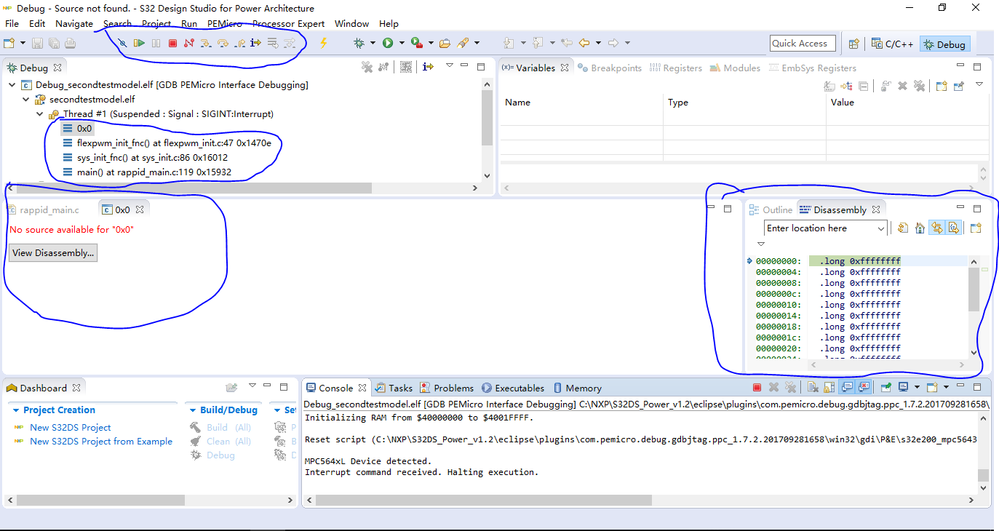Click Clear Console icon
Image resolution: width=999 pixels, height=531 pixels.
[813, 388]
